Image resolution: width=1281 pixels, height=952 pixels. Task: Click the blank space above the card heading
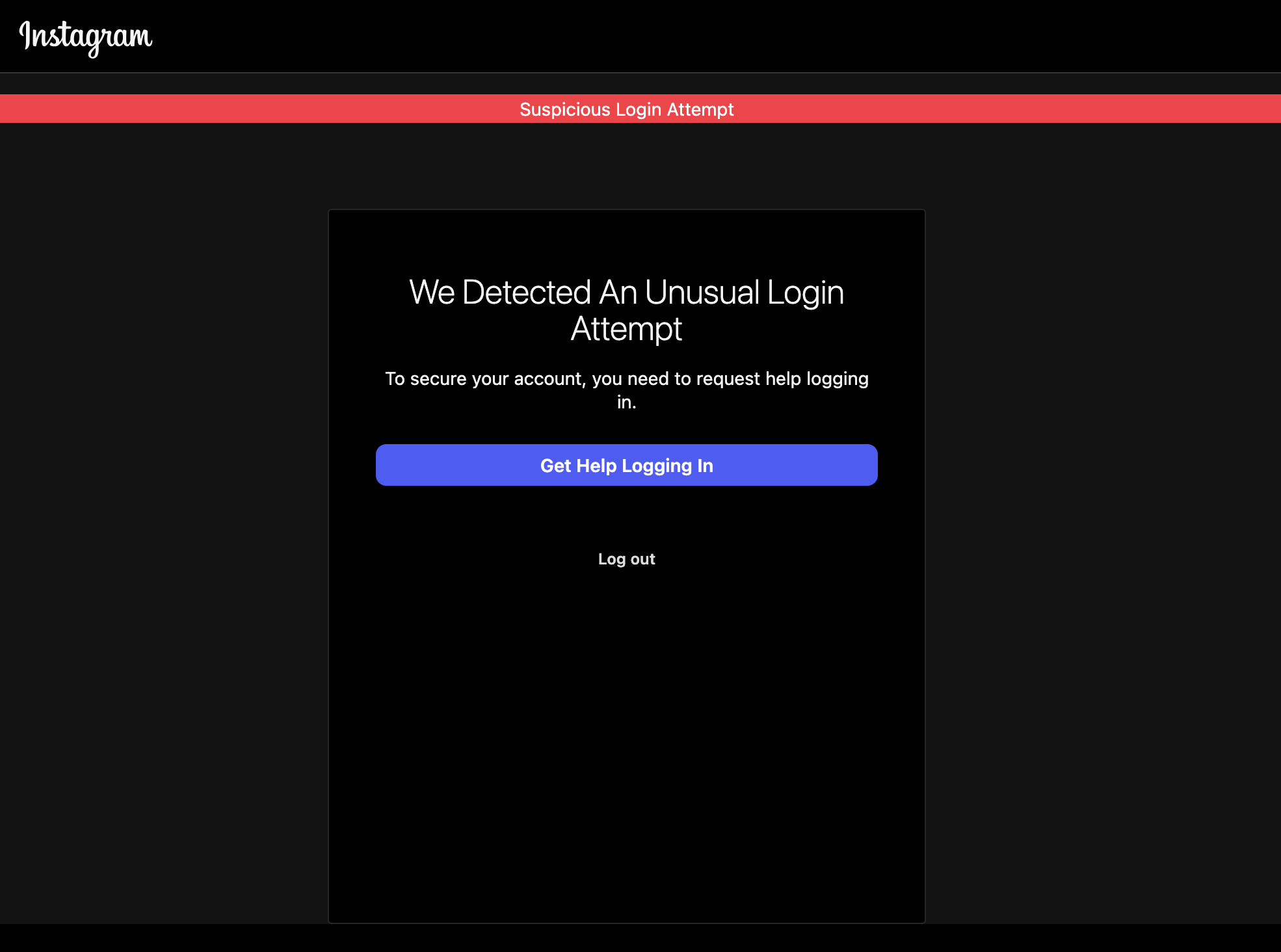pyautogui.click(x=626, y=241)
